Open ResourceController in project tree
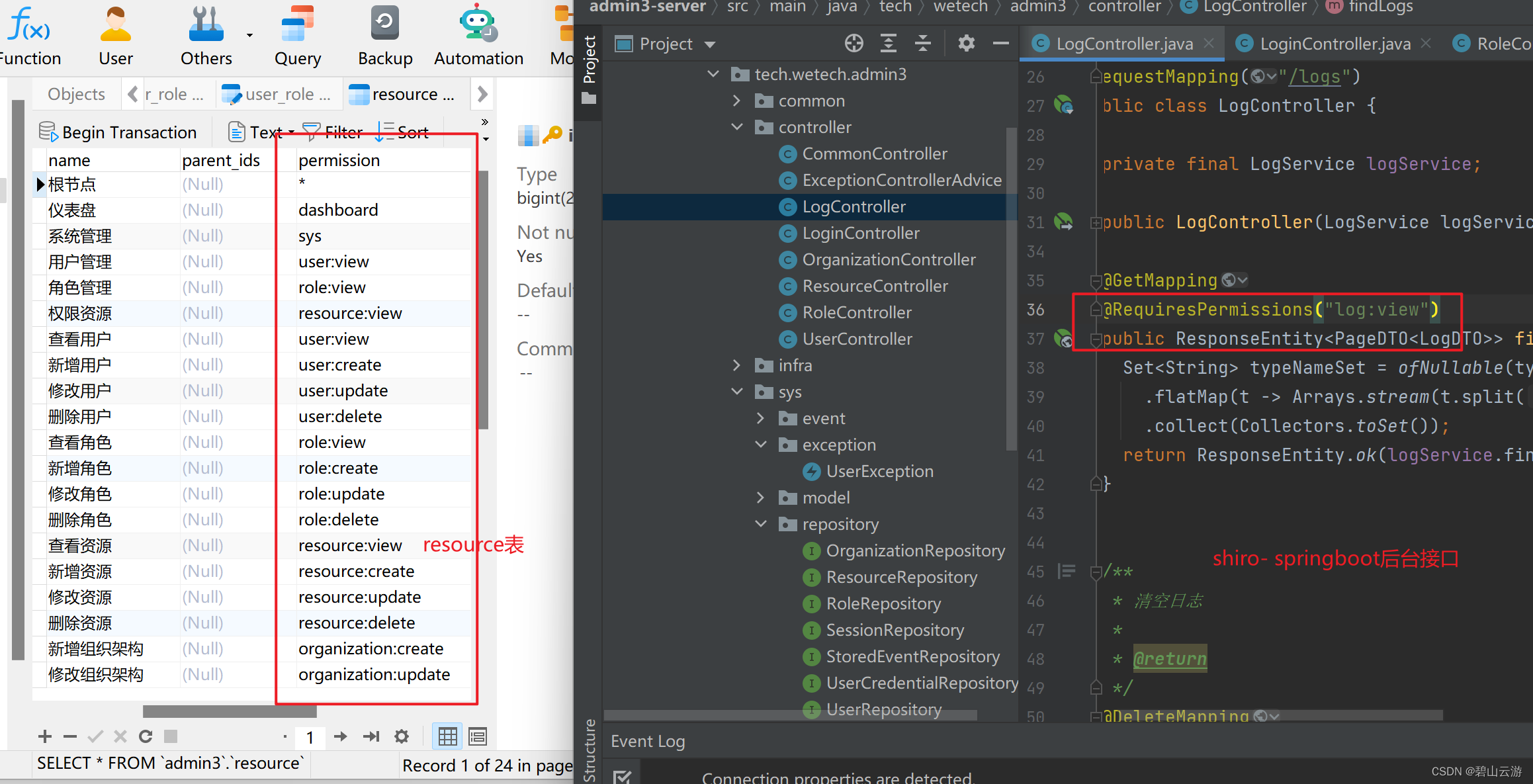Image resolution: width=1533 pixels, height=784 pixels. (874, 286)
